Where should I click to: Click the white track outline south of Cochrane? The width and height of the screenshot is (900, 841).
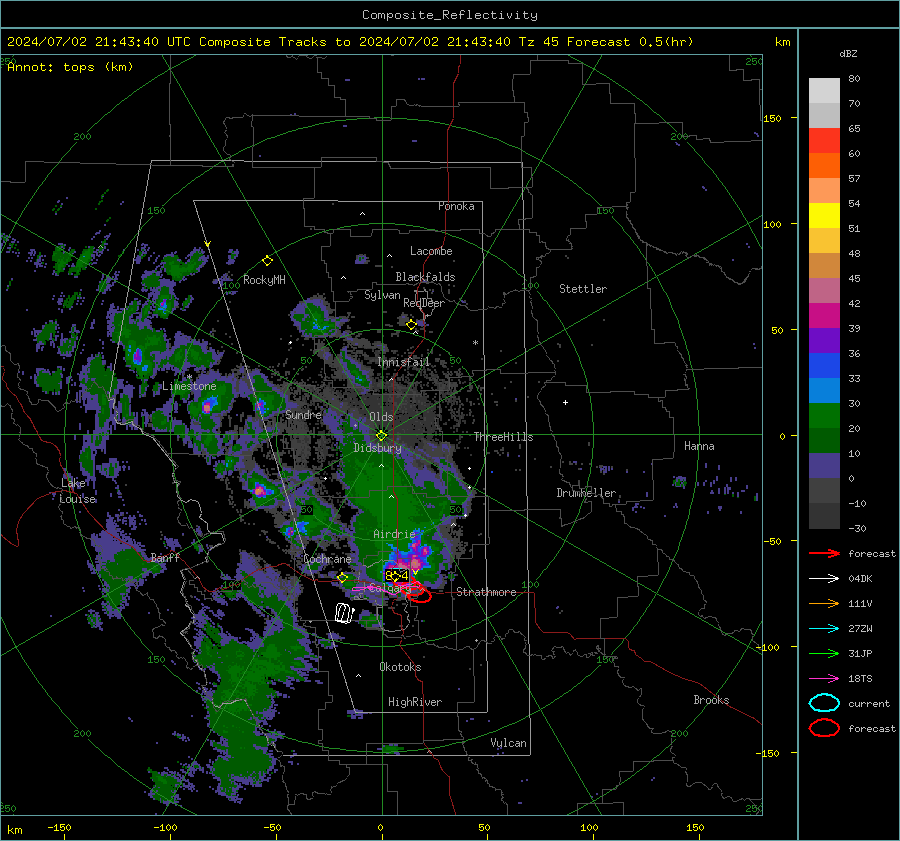click(x=344, y=613)
